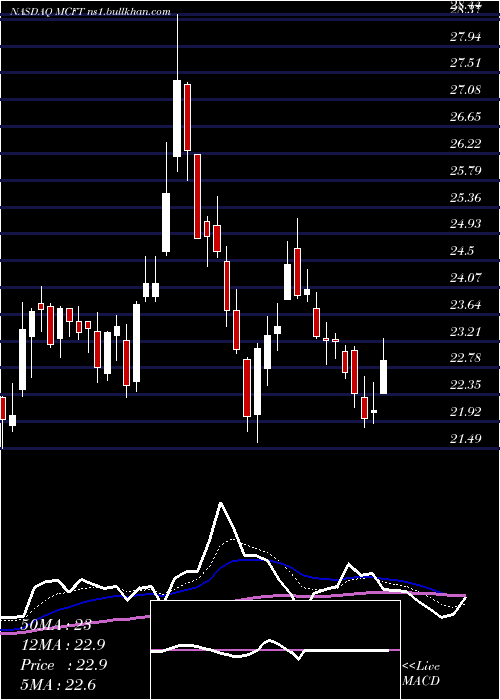Click the 26.22 price level label
Image resolution: width=500 pixels, height=700 pixels.
(x=466, y=143)
